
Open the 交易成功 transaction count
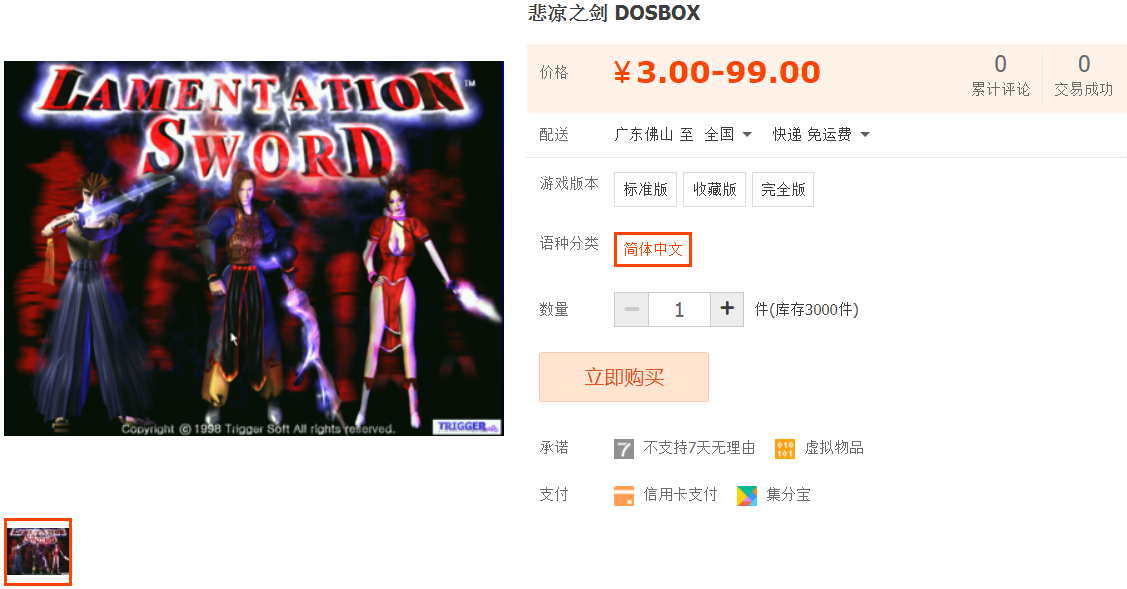pos(1084,76)
